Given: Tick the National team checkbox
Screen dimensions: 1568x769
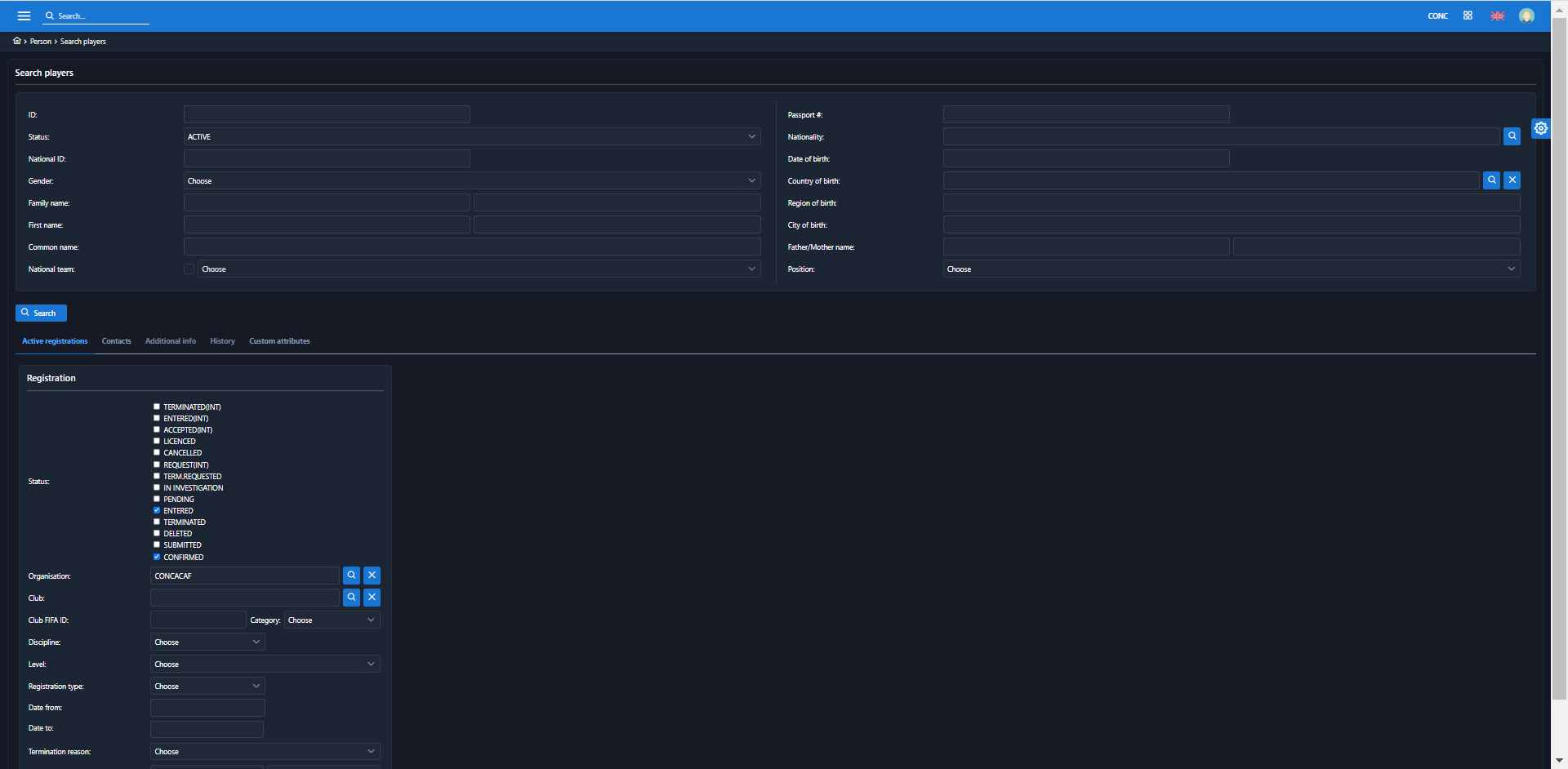Looking at the screenshot, I should tap(189, 269).
